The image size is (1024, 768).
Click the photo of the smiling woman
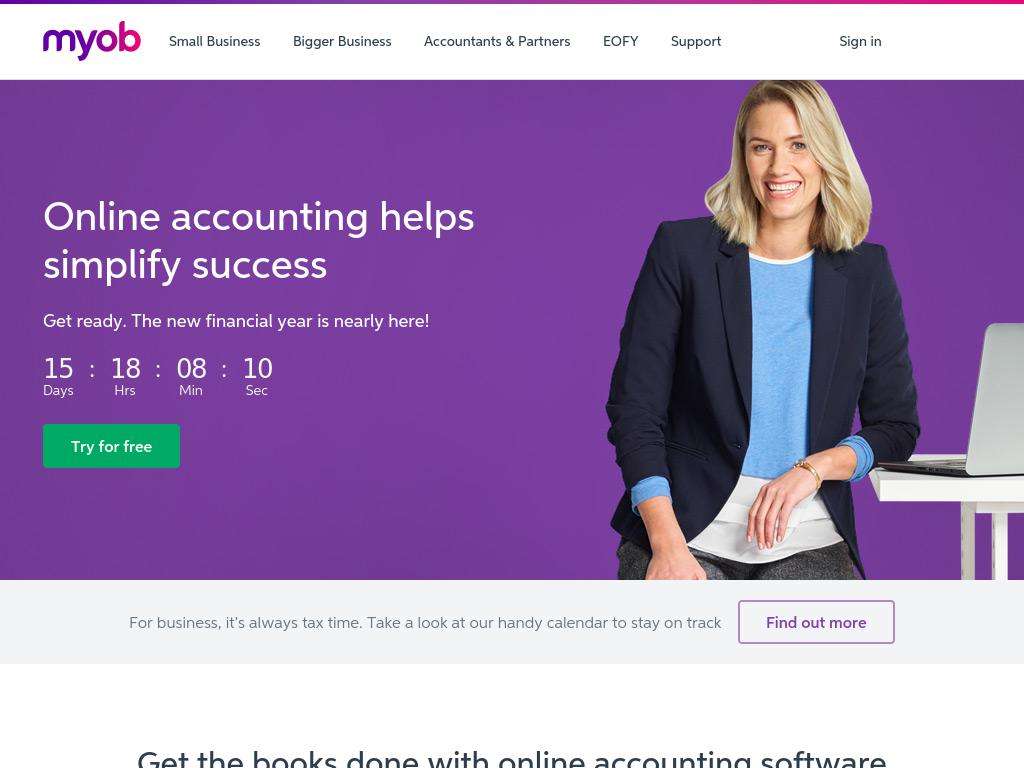(761, 330)
